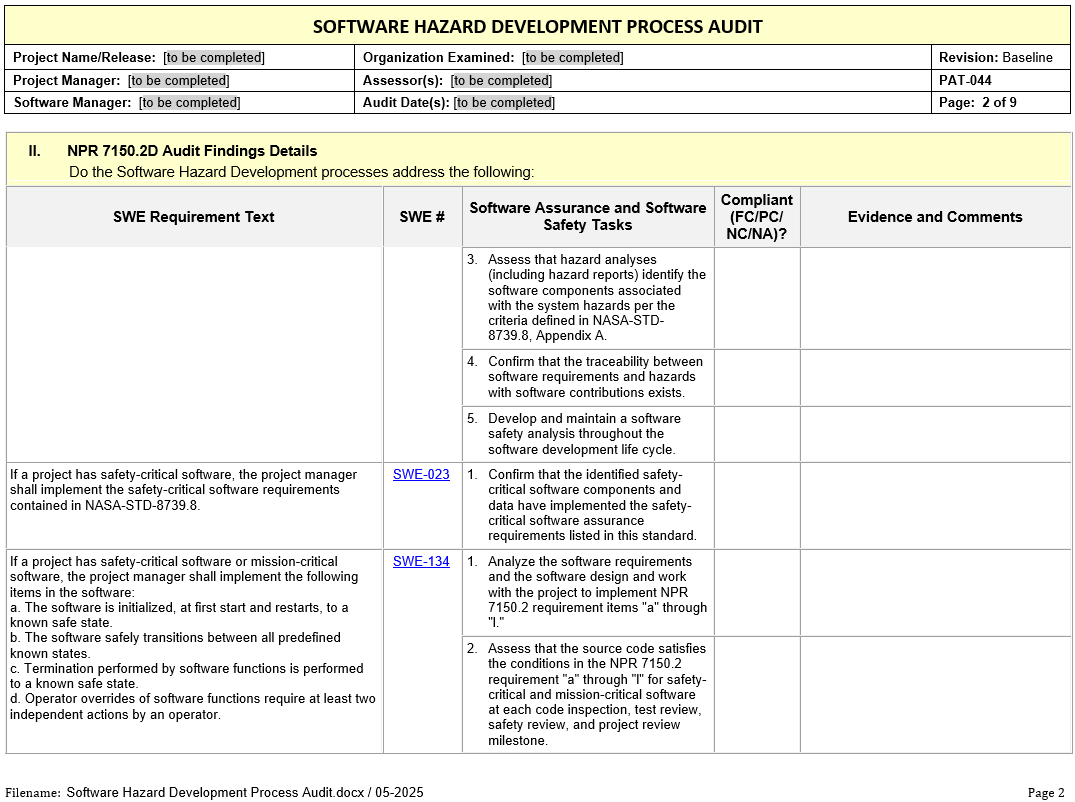The height and width of the screenshot is (802, 1075).
Task: Click the SWE Requirement Text column header
Action: pyautogui.click(x=194, y=217)
